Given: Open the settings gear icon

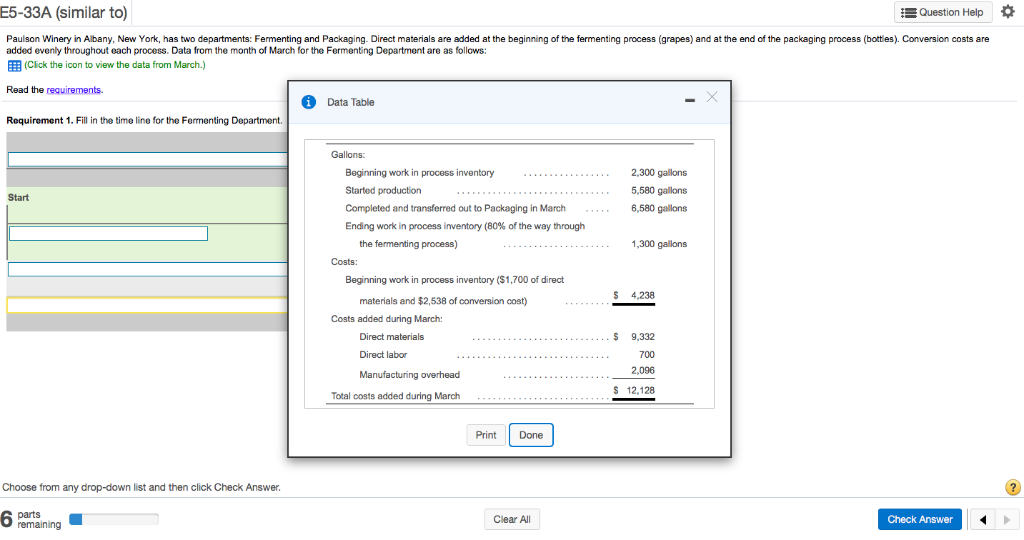Looking at the screenshot, I should [1008, 12].
